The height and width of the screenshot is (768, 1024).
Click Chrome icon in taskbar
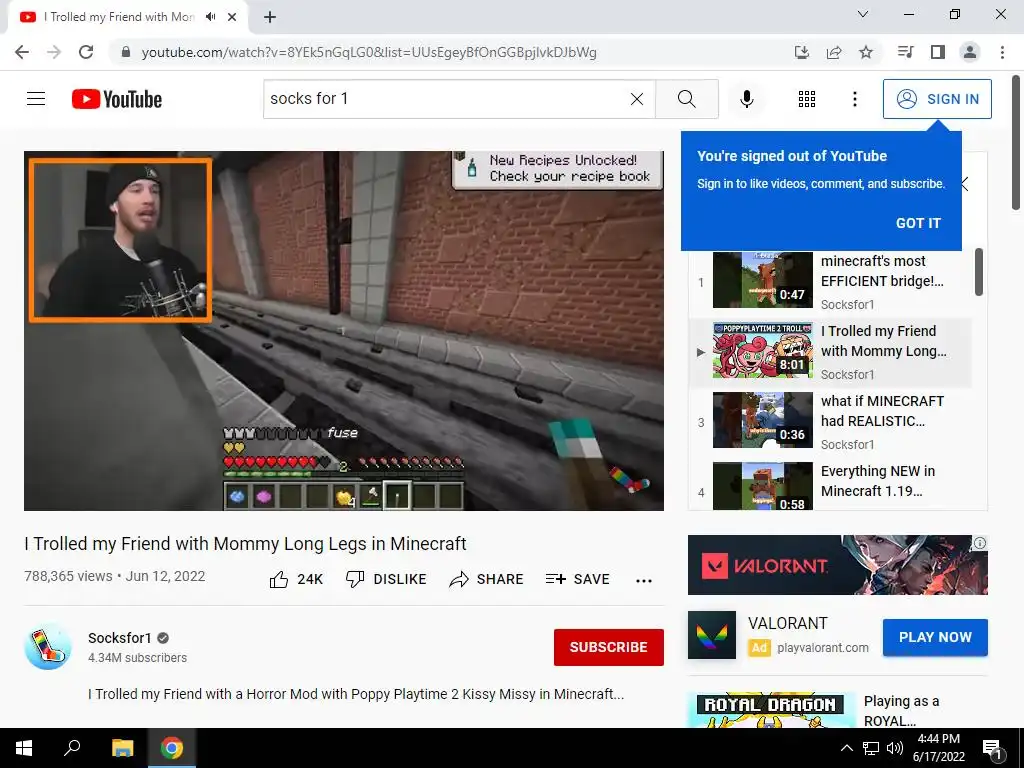(172, 748)
